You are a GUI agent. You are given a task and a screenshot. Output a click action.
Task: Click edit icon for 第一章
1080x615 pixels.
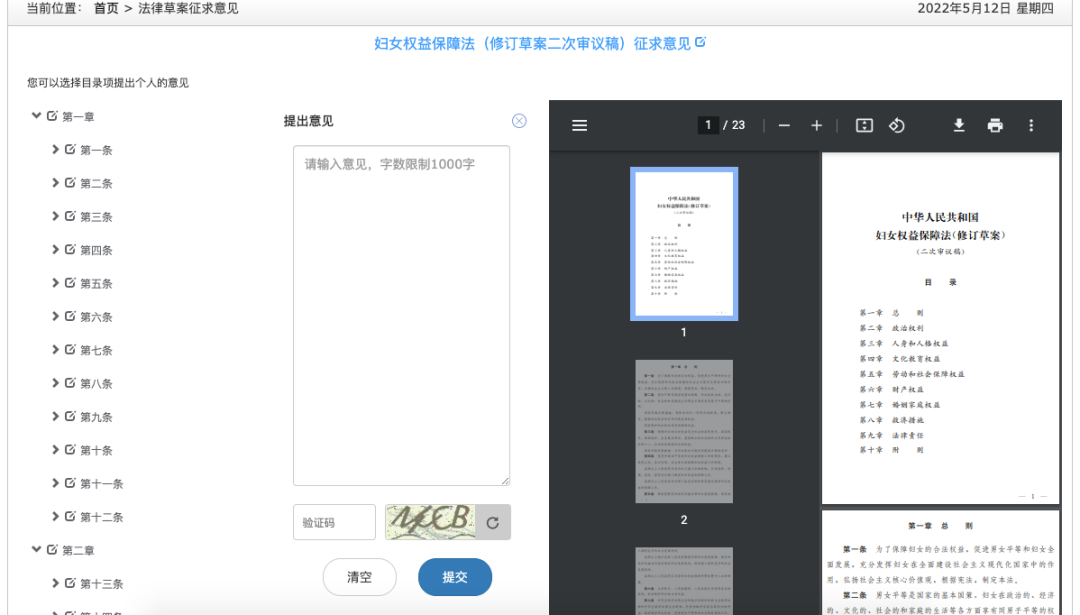(52, 116)
